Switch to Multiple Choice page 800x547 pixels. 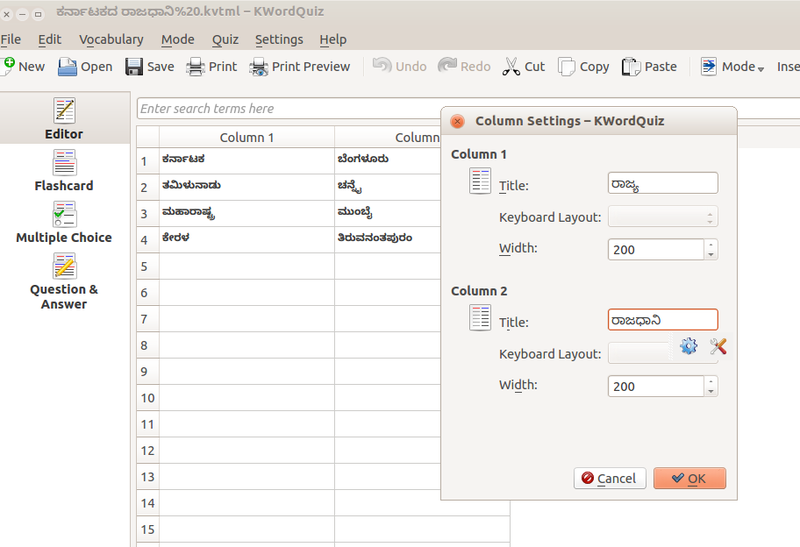point(64,223)
